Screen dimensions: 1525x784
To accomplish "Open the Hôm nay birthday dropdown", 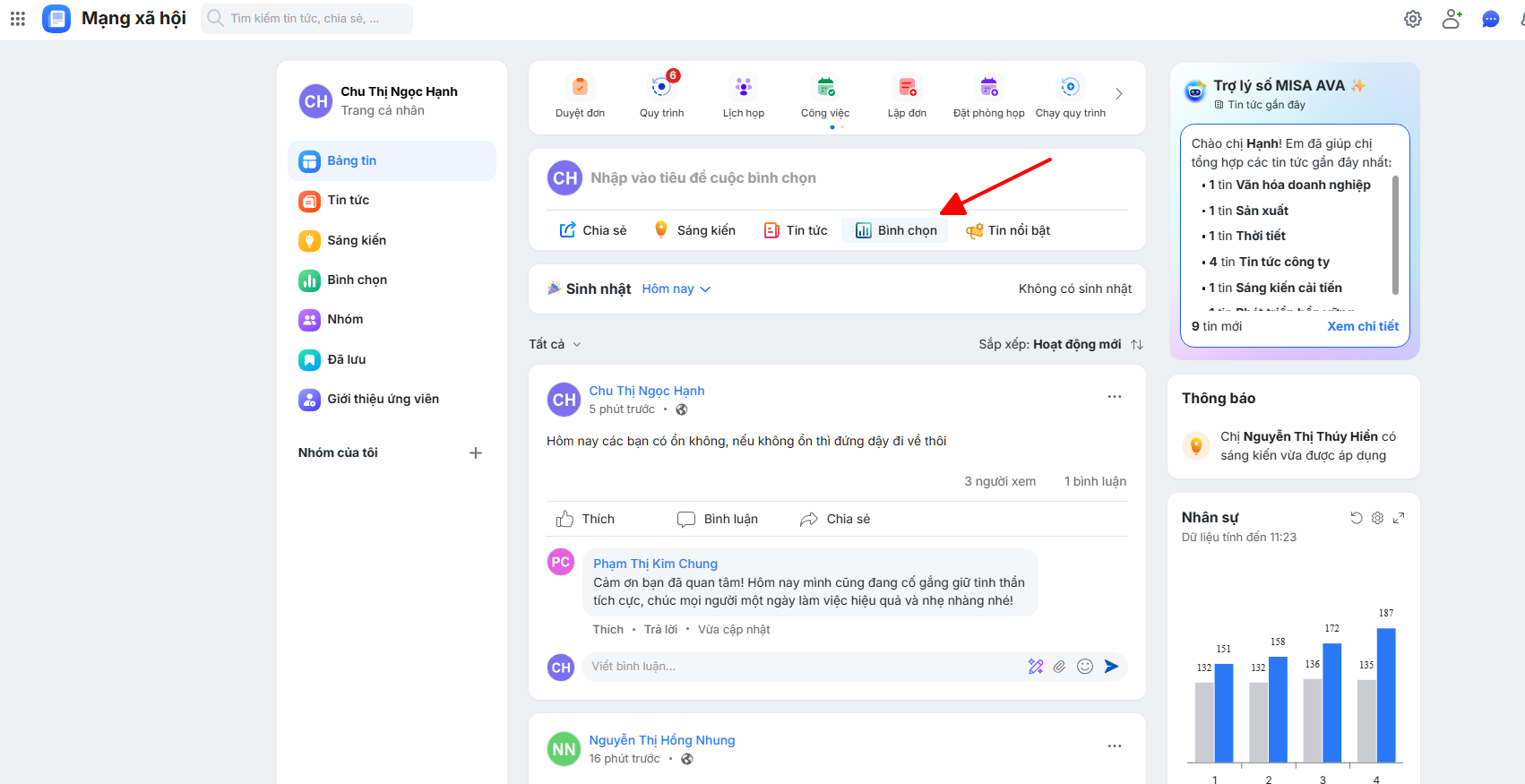I will click(676, 289).
